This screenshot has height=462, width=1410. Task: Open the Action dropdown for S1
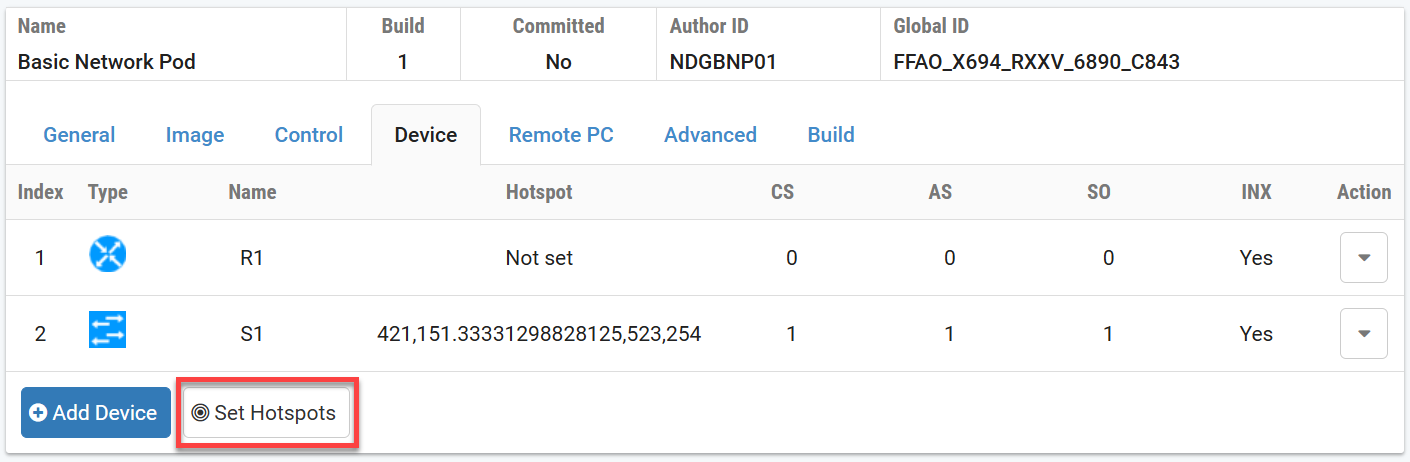click(x=1363, y=334)
